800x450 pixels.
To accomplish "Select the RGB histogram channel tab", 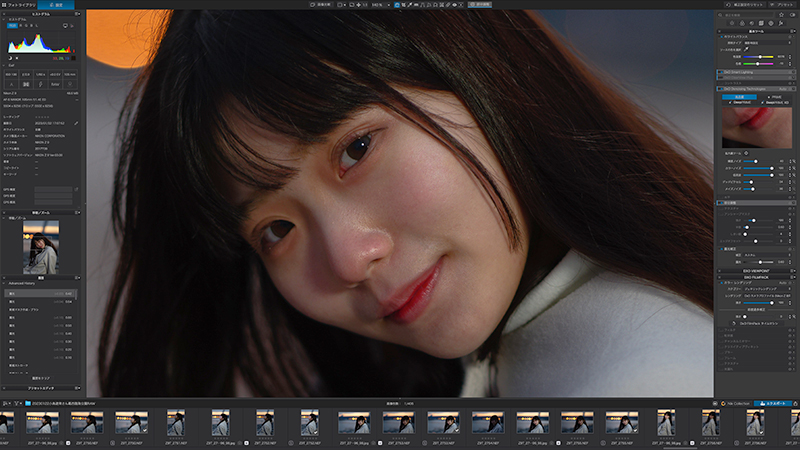I will (x=13, y=27).
